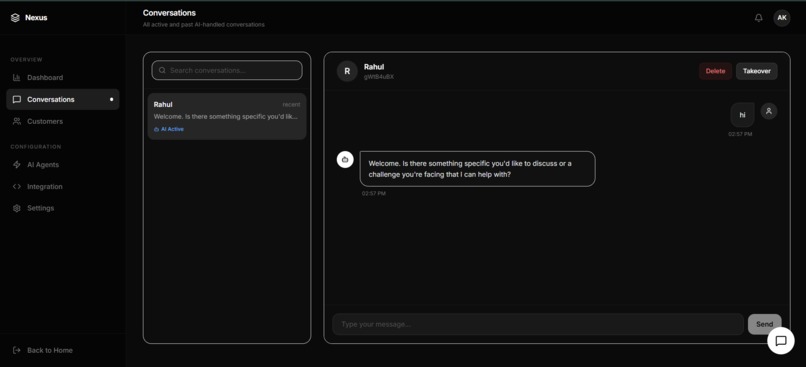The width and height of the screenshot is (806, 367).
Task: Focus the Search conversations field
Action: (227, 70)
